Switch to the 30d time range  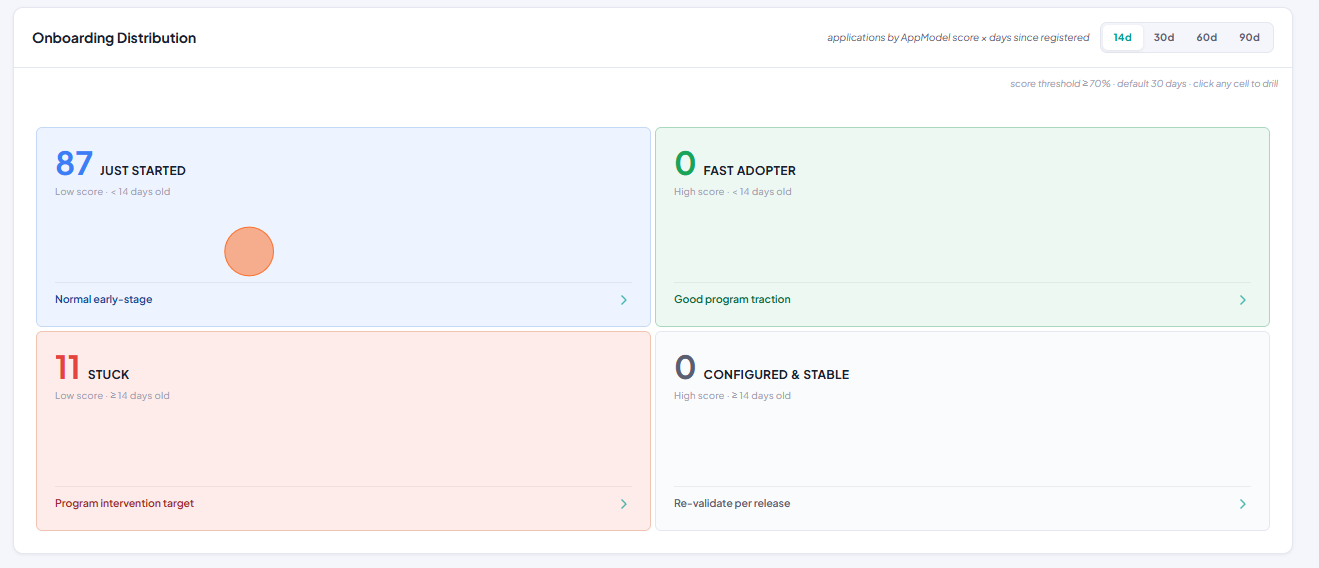click(x=1164, y=37)
